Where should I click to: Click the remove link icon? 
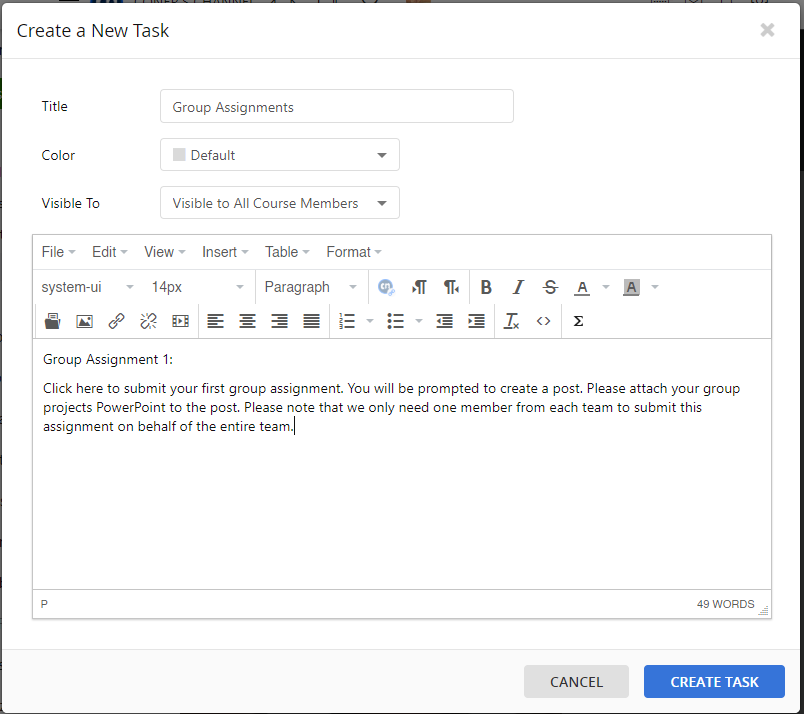pos(149,321)
